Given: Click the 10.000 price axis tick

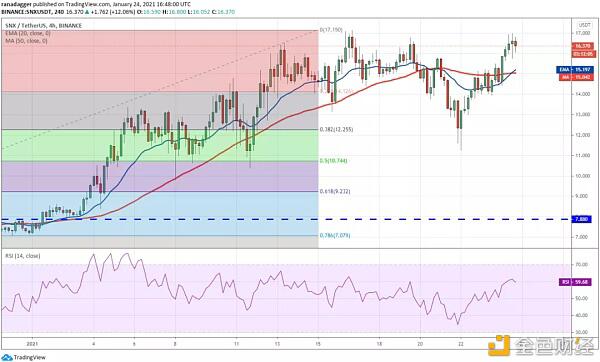Looking at the screenshot, I should (583, 176).
